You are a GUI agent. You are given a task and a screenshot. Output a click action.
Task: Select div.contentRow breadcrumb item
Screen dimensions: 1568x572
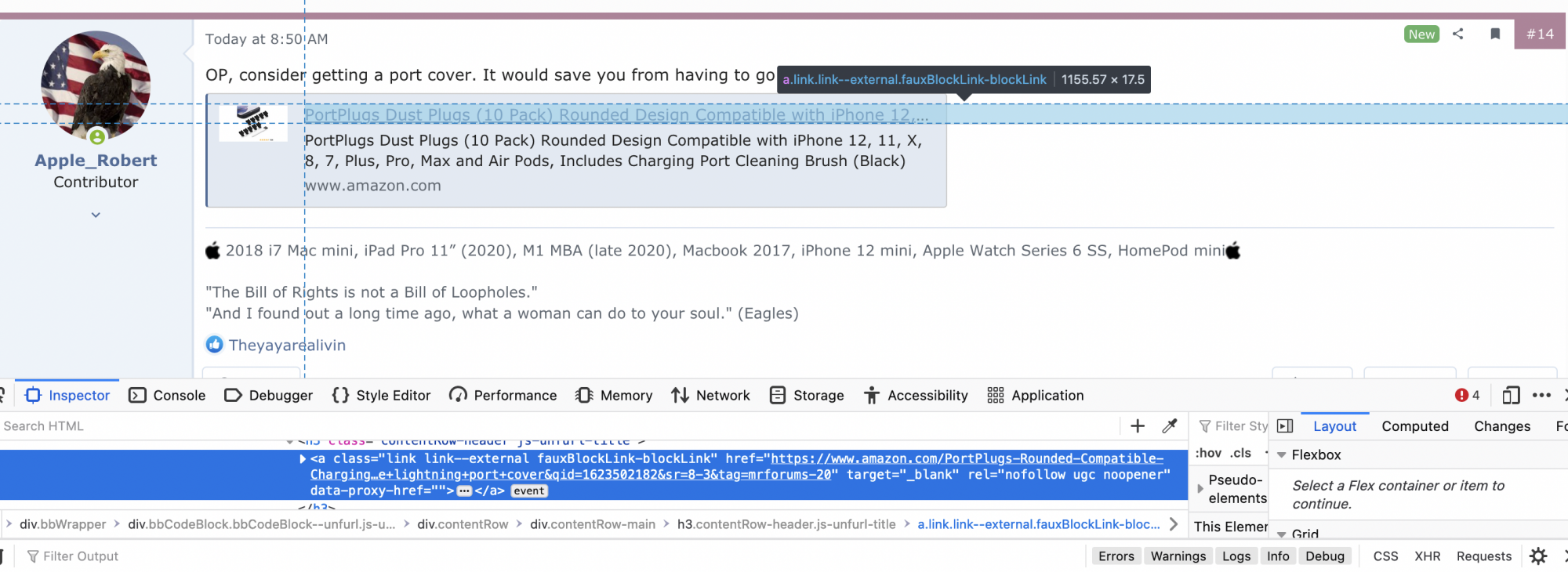463,524
